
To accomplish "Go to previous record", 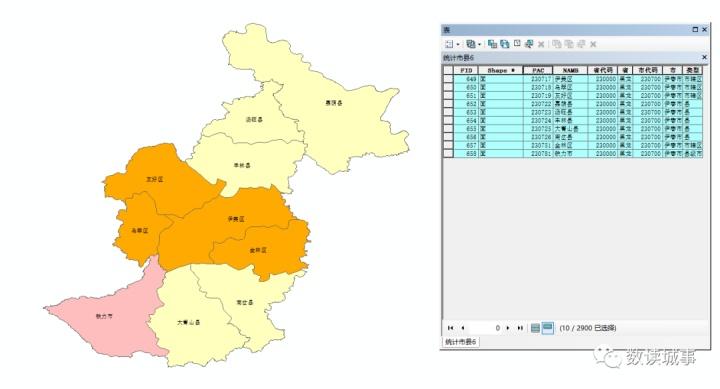I will (x=463, y=328).
